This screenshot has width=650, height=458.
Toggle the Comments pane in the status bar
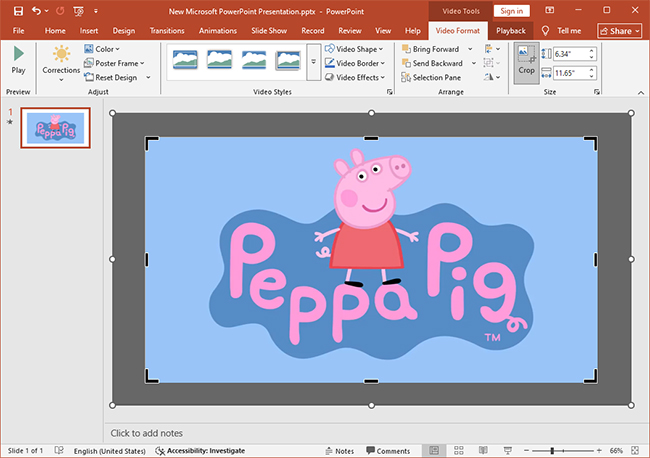[388, 451]
